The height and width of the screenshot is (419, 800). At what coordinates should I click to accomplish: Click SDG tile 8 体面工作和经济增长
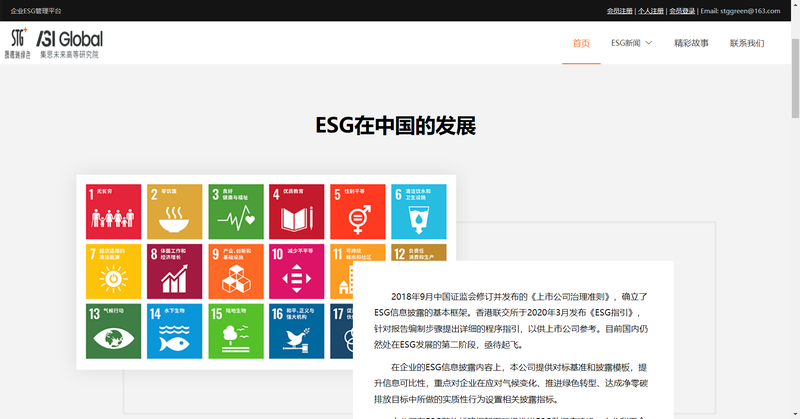(x=174, y=272)
